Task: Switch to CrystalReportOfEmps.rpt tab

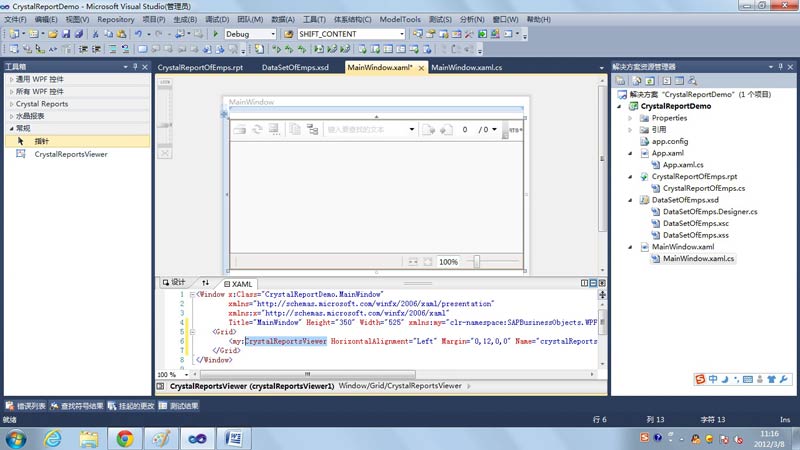Action: 200,67
